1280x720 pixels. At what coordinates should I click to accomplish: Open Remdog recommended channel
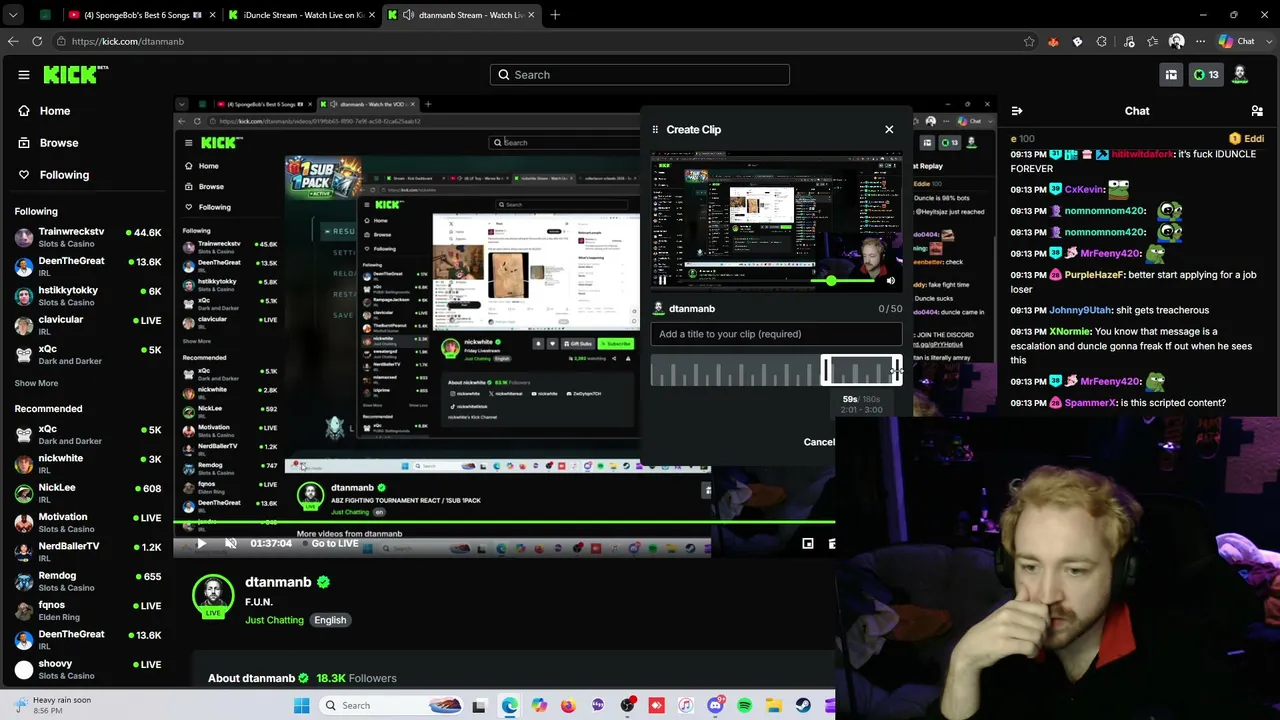click(88, 581)
